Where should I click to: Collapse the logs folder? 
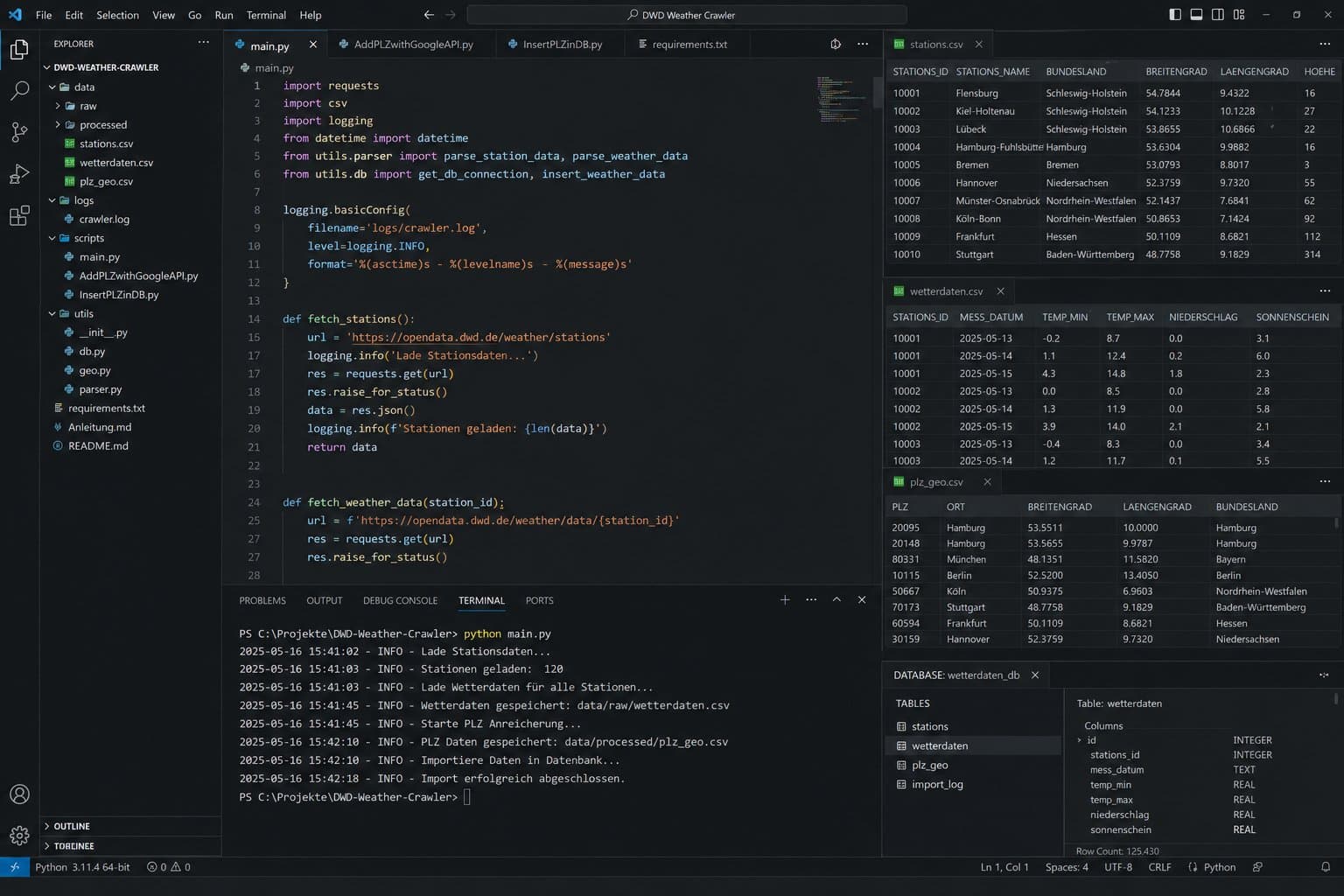[x=52, y=200]
